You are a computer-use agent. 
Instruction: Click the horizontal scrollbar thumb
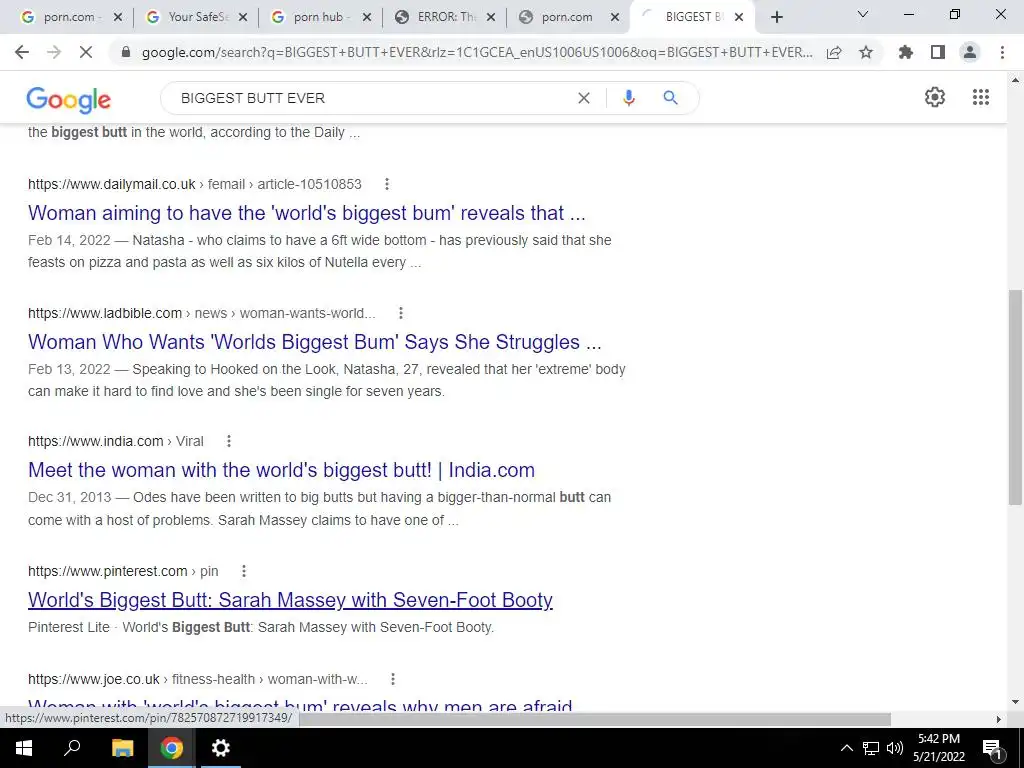point(594,720)
